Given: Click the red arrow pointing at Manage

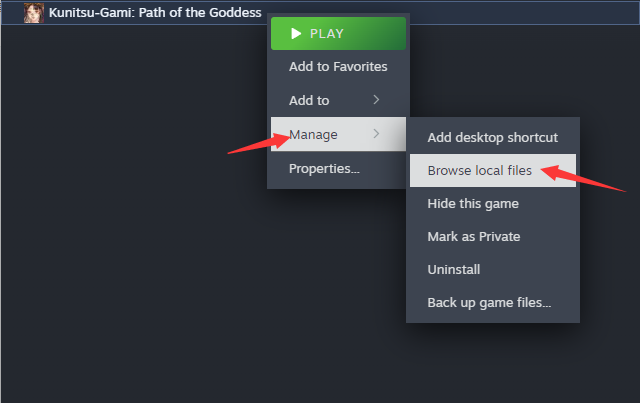Looking at the screenshot, I should pyautogui.click(x=258, y=144).
